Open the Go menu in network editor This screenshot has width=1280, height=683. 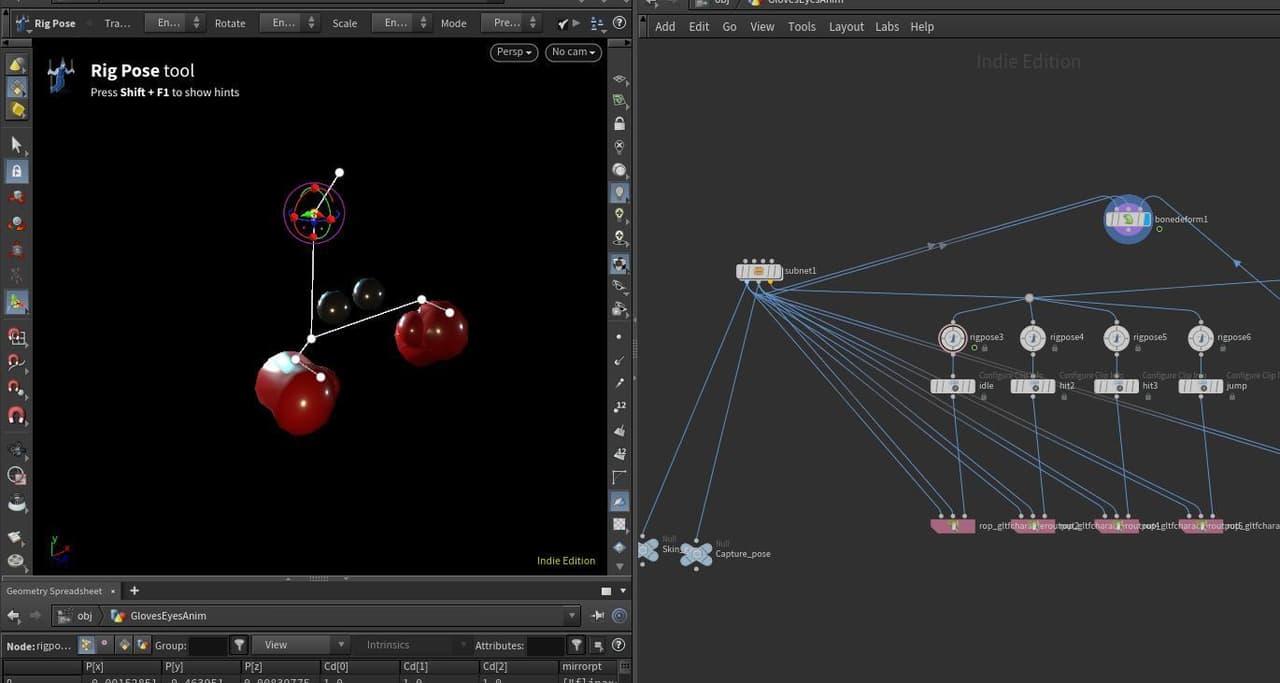tap(729, 27)
